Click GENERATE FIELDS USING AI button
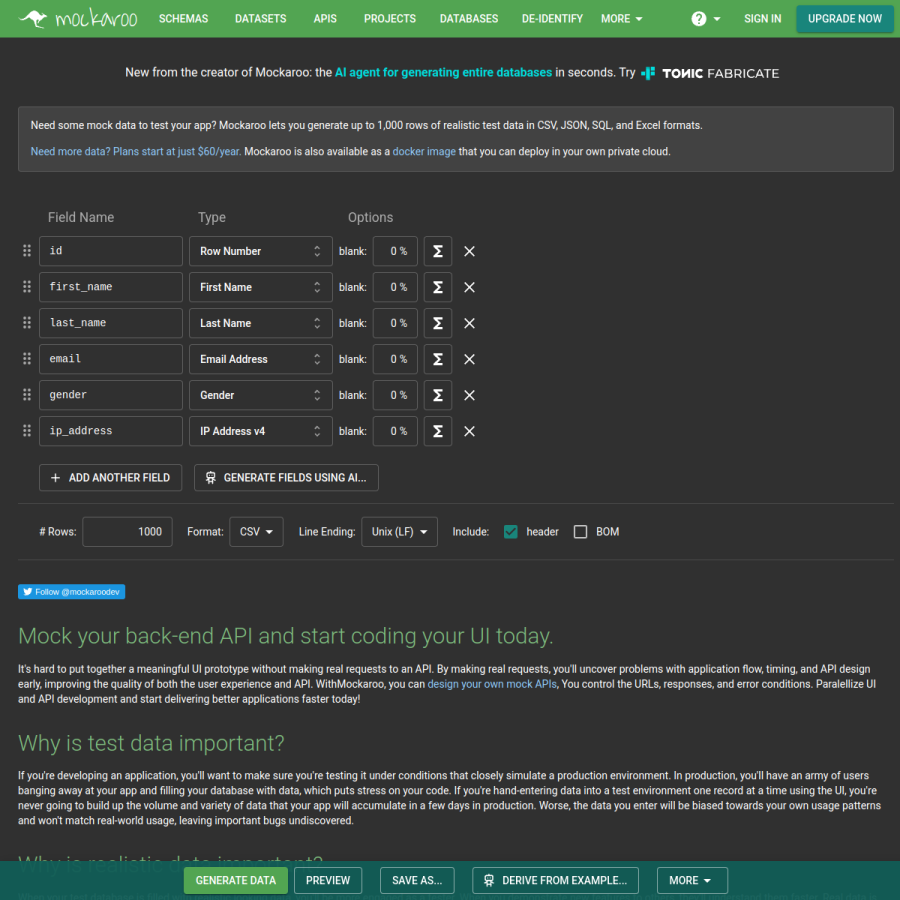Screen dimensions: 900x900 click(286, 478)
